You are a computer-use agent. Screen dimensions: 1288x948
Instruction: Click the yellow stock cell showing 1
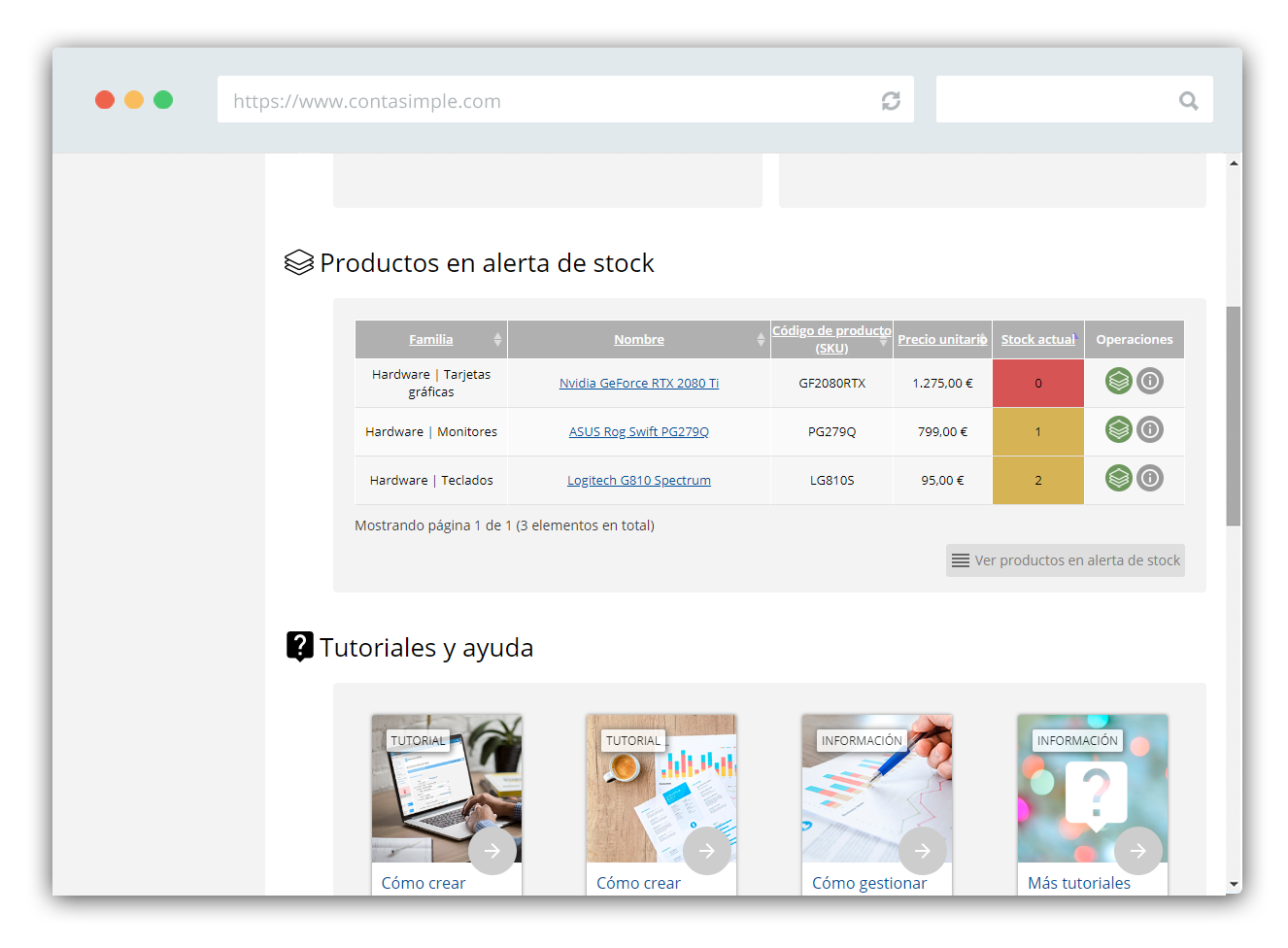[1038, 431]
